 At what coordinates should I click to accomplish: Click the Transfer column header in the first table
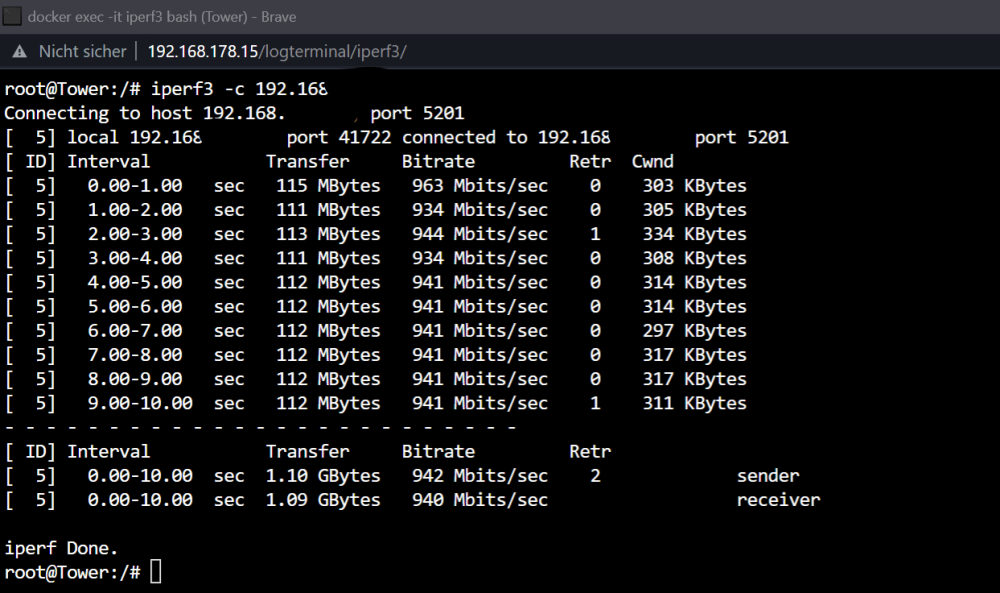(x=307, y=162)
